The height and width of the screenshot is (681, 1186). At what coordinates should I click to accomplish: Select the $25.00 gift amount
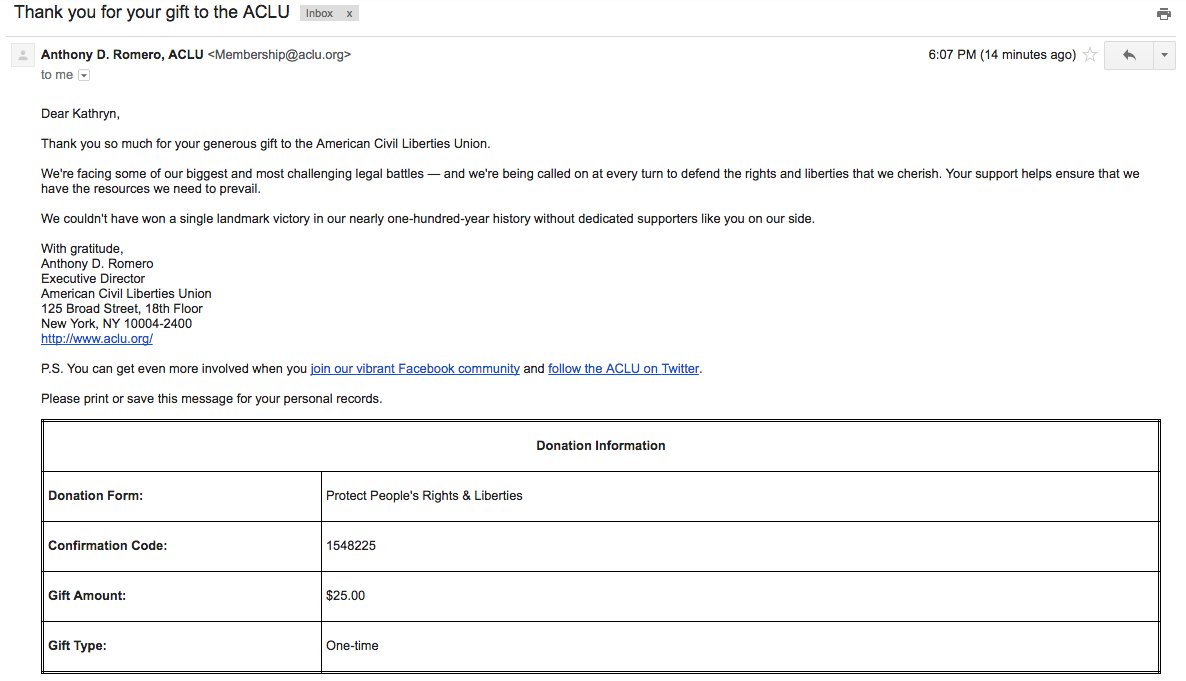346,595
